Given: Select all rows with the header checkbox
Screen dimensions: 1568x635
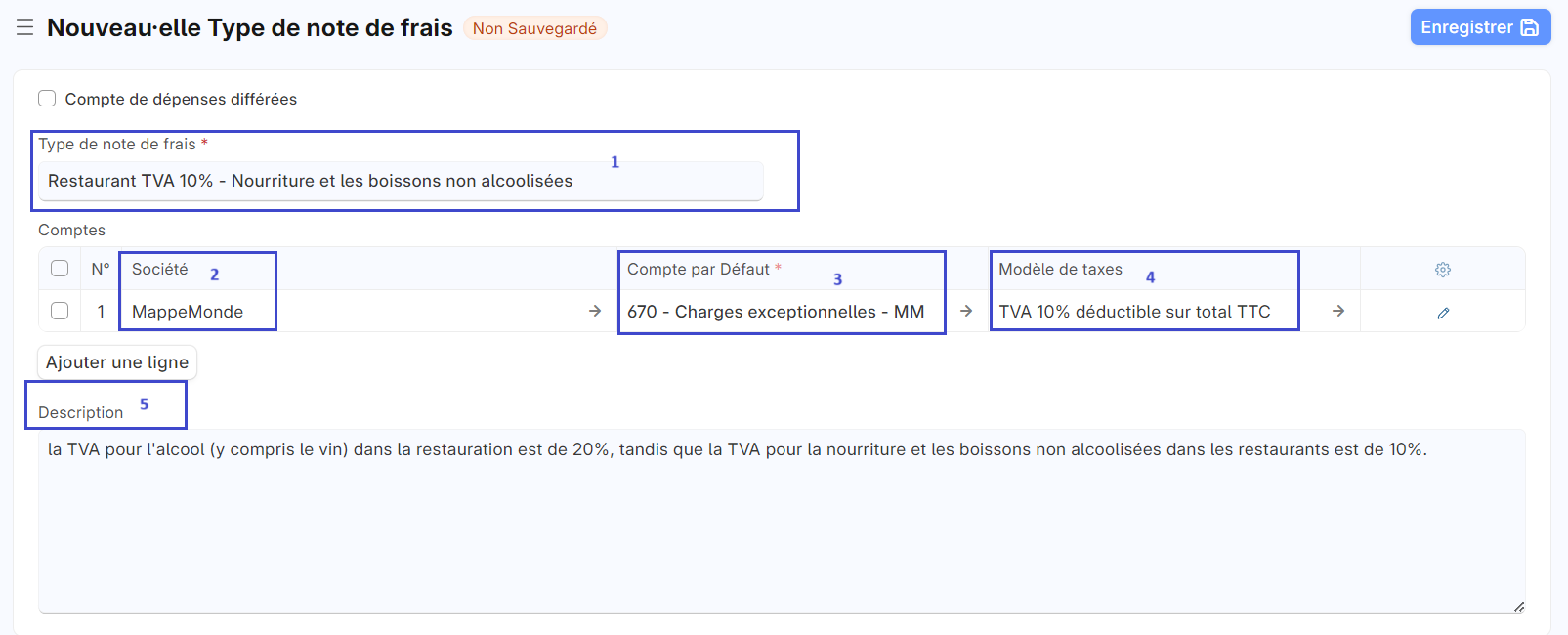Looking at the screenshot, I should 60,268.
